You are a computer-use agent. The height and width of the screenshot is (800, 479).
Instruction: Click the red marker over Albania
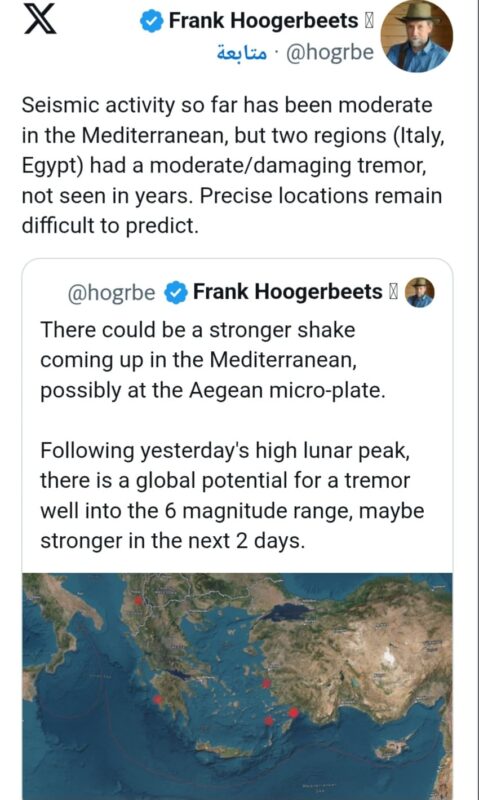(138, 601)
